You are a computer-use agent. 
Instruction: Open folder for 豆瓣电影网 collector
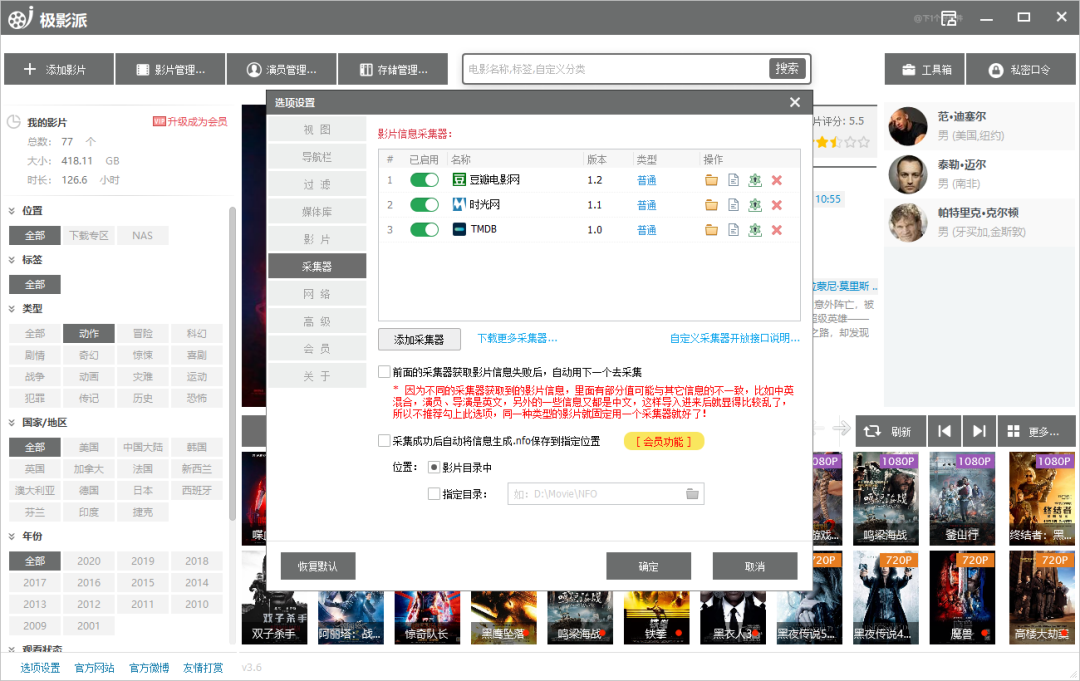coord(712,180)
